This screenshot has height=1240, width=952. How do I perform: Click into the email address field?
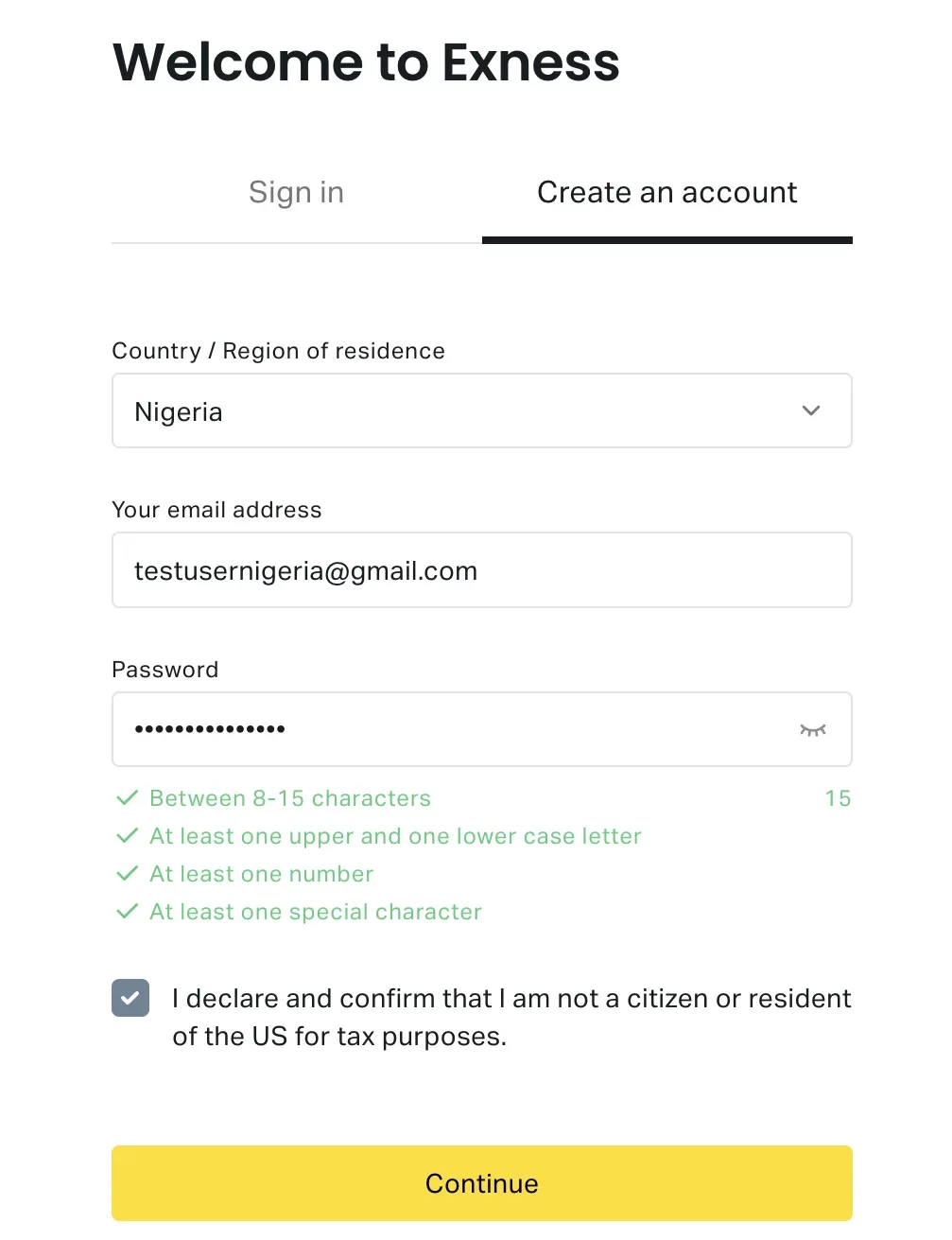click(482, 570)
